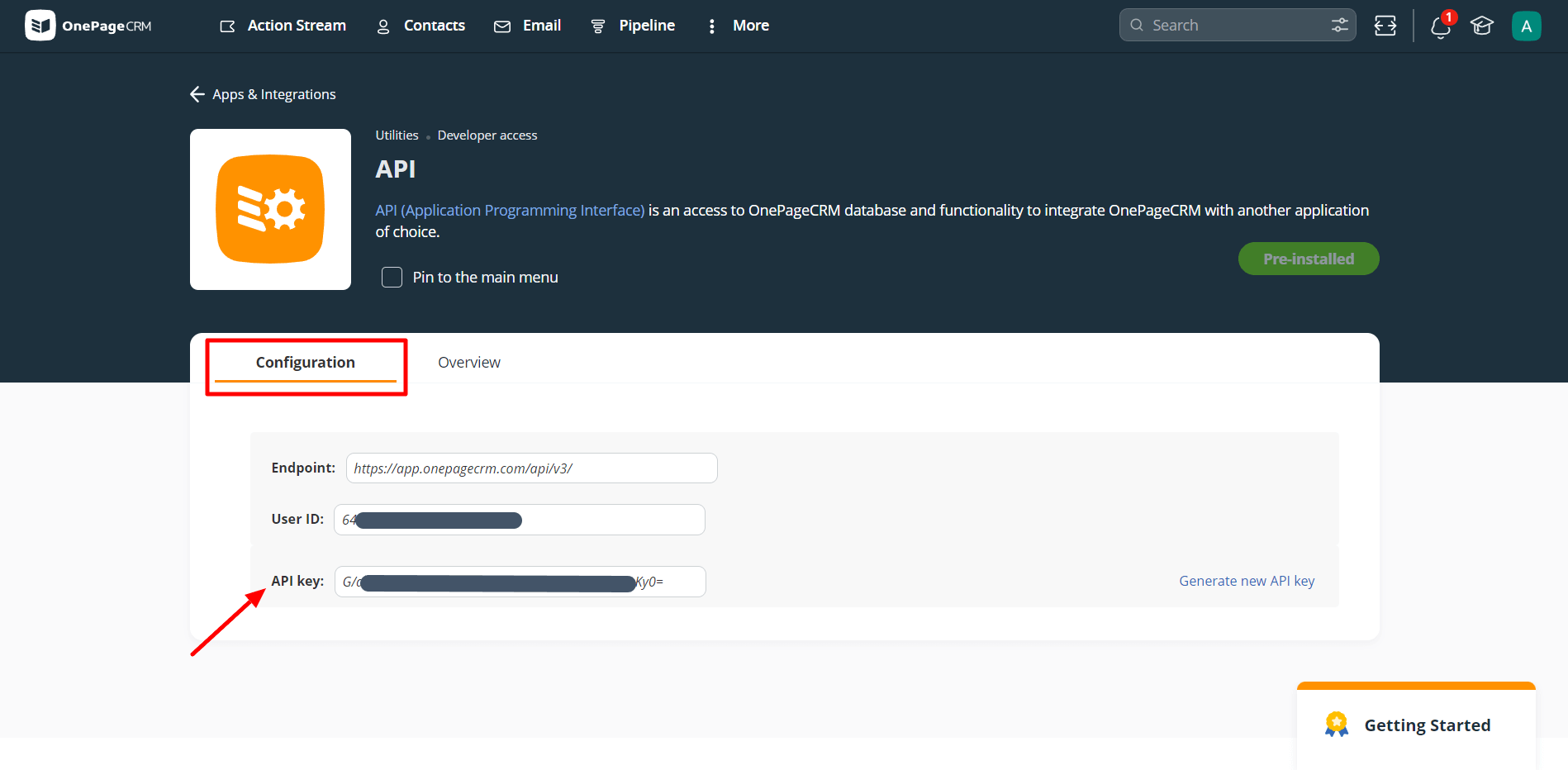Go to the Contacts page
Image resolution: width=1568 pixels, height=770 pixels.
pyautogui.click(x=421, y=26)
